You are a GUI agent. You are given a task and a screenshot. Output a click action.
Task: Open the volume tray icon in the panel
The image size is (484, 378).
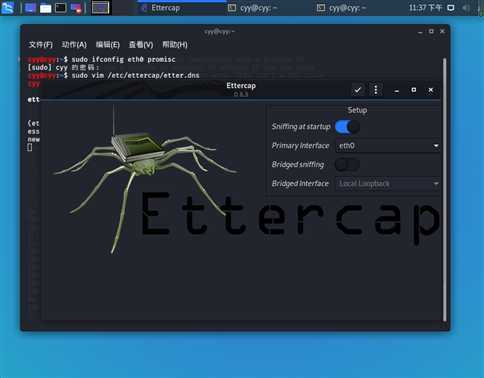click(466, 8)
